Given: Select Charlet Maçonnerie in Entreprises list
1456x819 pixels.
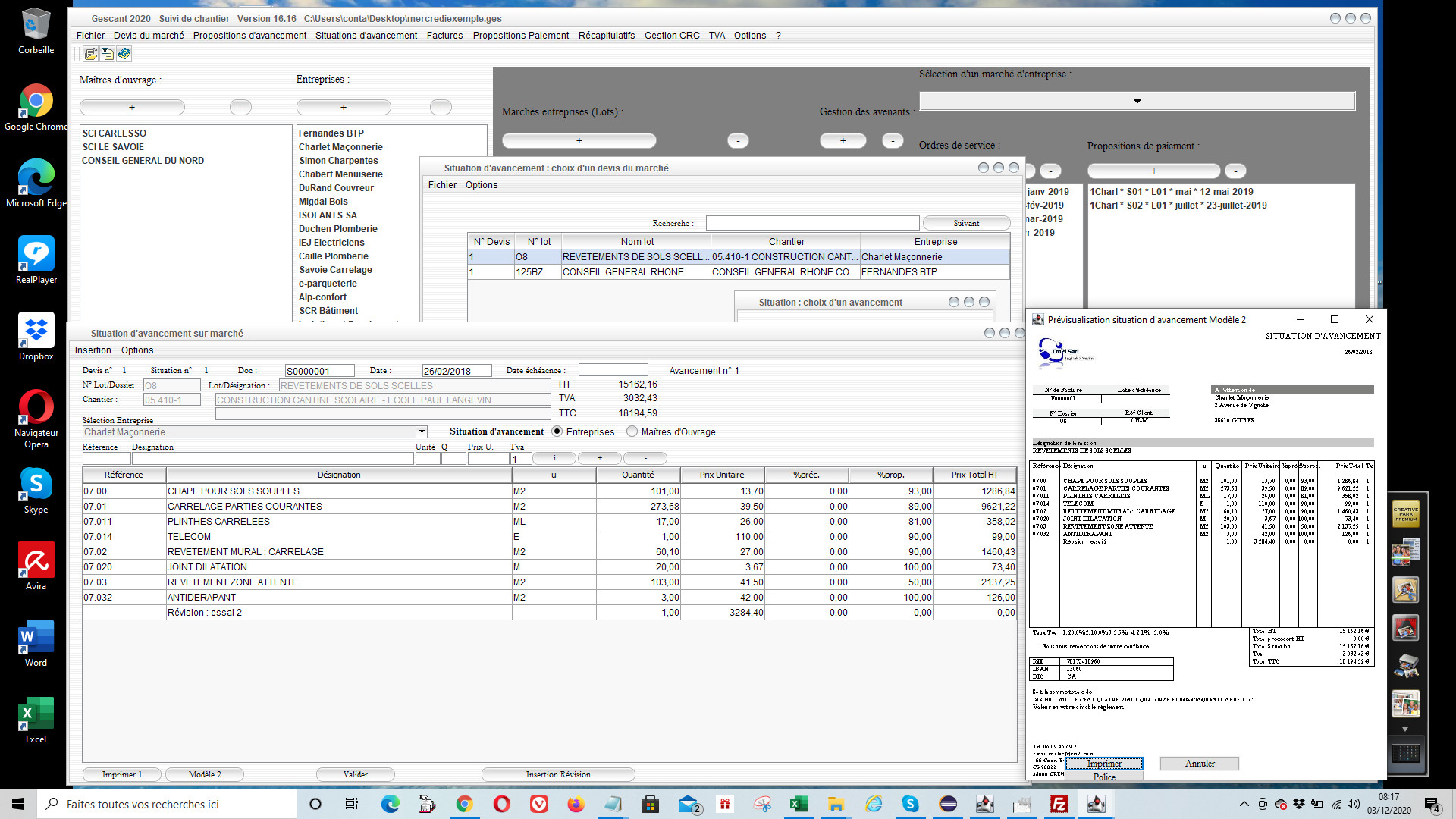Looking at the screenshot, I should click(340, 147).
